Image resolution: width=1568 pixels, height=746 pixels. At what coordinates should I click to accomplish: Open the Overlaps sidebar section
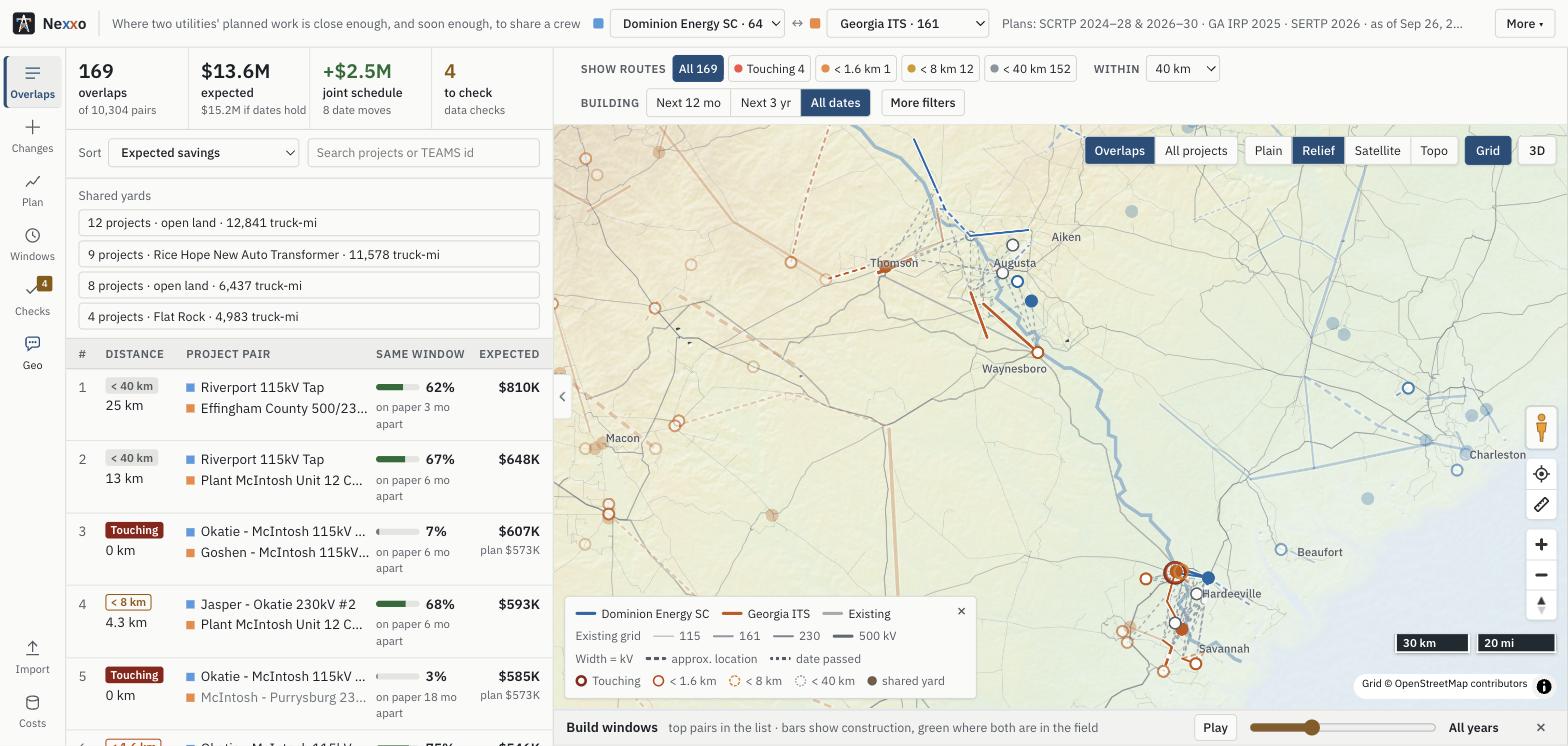point(32,83)
